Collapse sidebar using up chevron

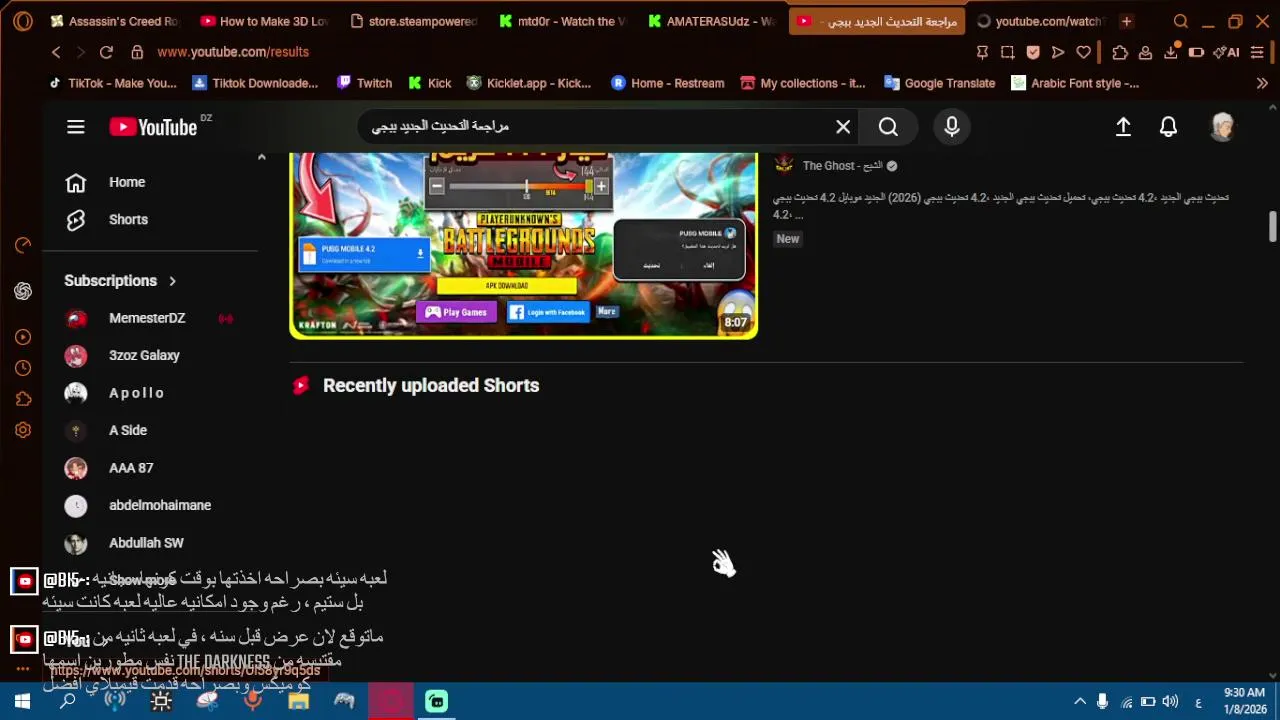pos(261,157)
